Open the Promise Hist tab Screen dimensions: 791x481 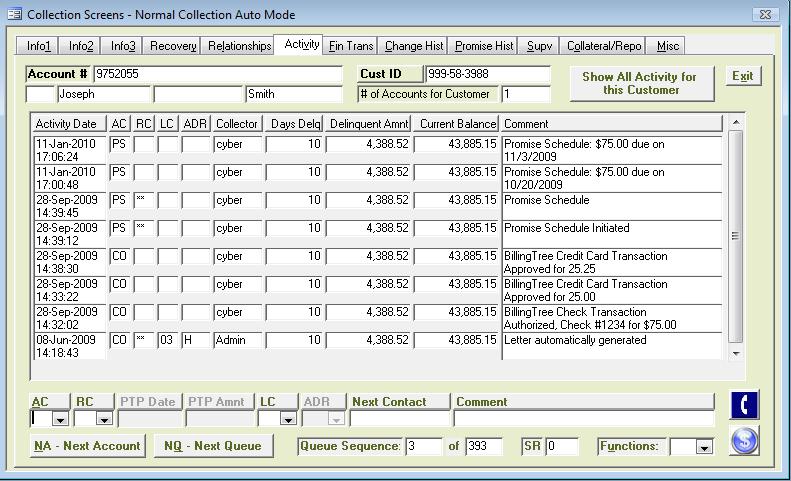point(484,46)
